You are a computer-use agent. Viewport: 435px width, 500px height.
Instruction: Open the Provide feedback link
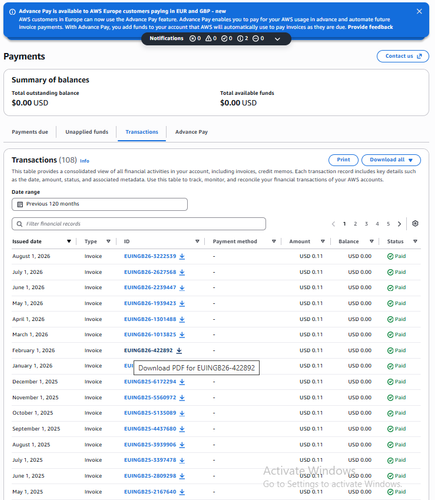point(370,27)
